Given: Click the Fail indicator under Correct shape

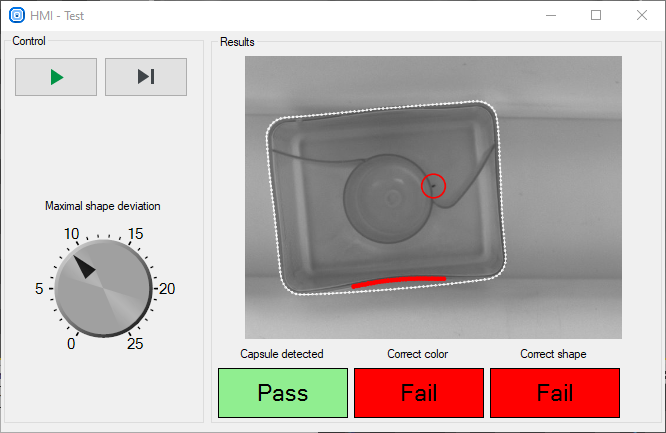Looking at the screenshot, I should coord(554,393).
